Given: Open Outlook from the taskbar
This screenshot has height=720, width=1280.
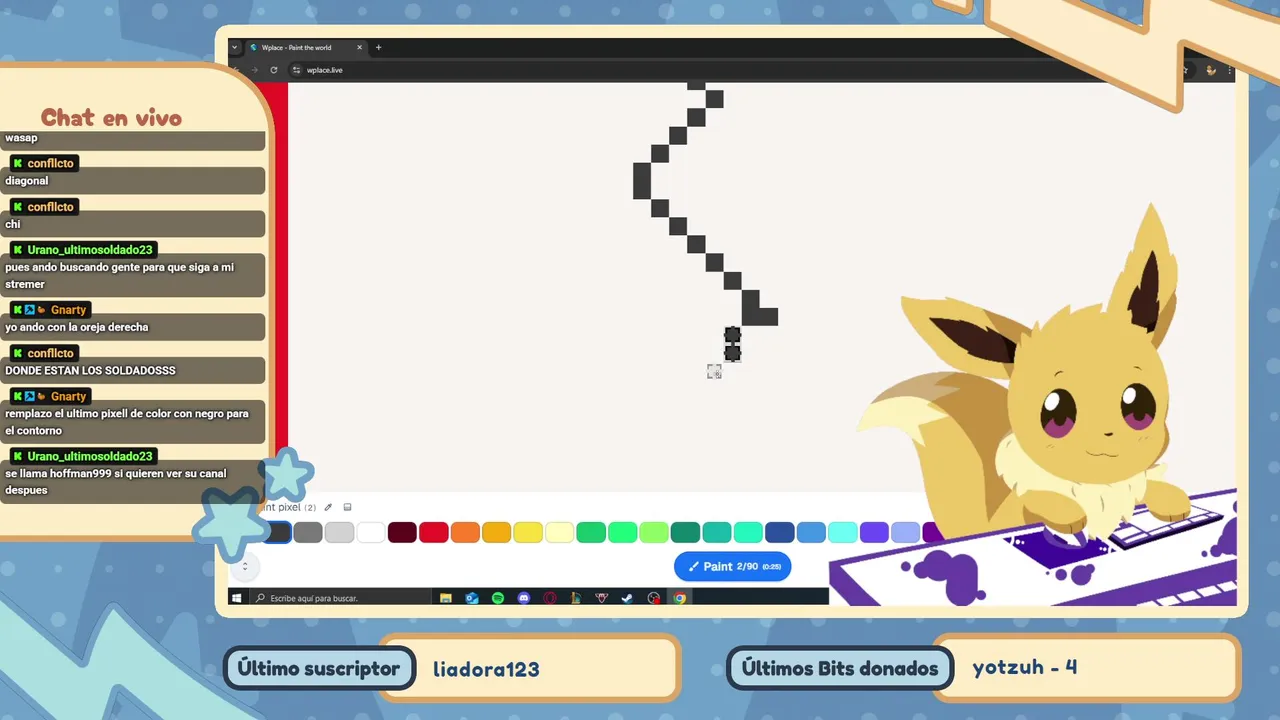Looking at the screenshot, I should (x=472, y=598).
